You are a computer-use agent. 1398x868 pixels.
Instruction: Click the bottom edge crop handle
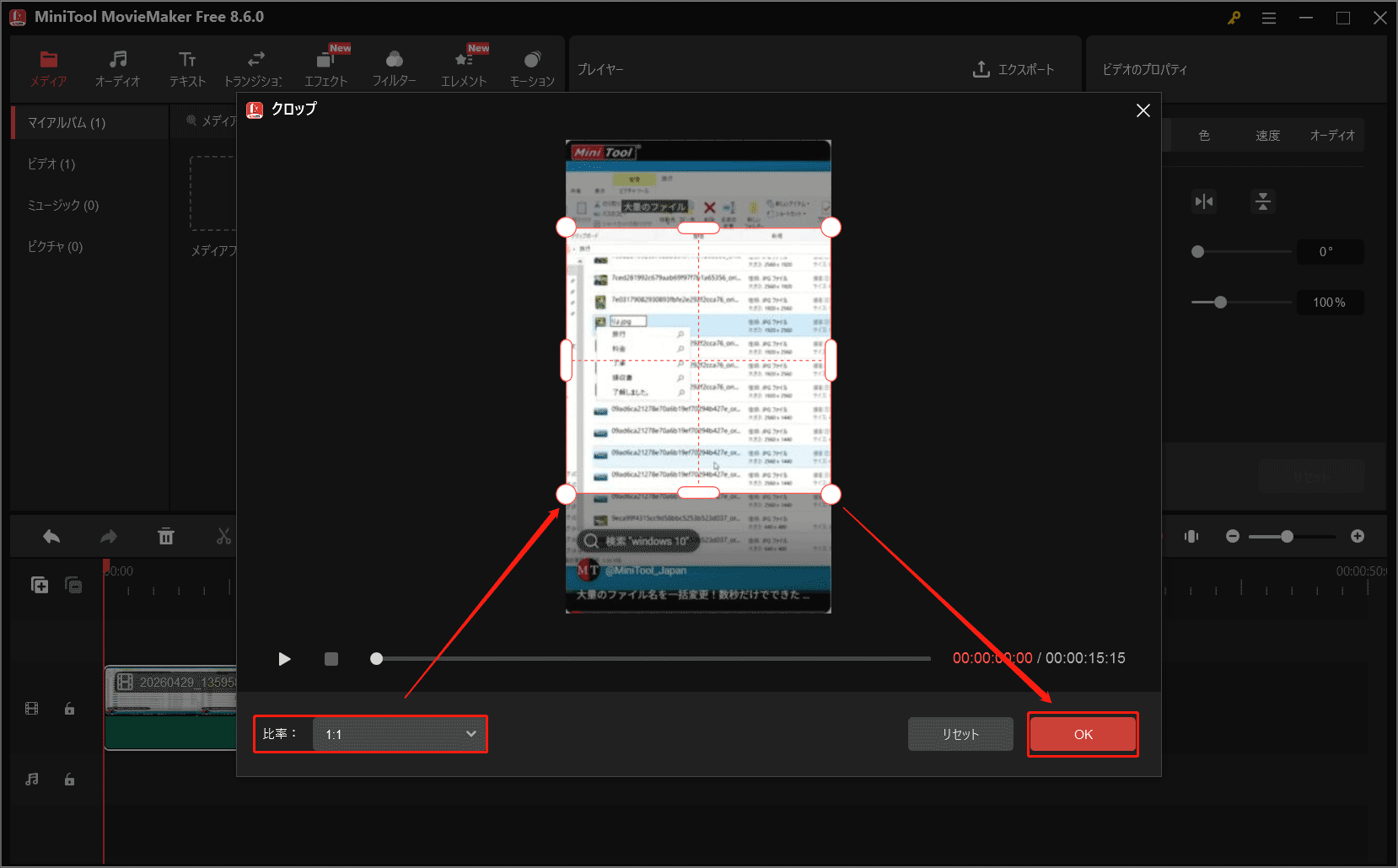(x=698, y=493)
